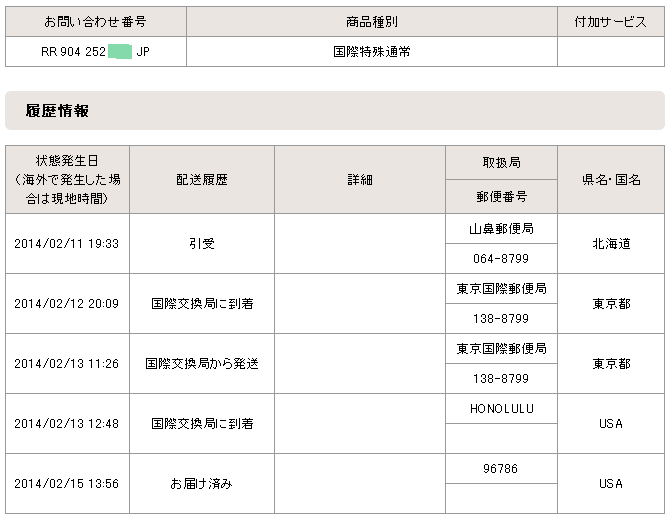Click the 郵便番号 header cell
Image resolution: width=669 pixels, height=520 pixels.
point(501,197)
